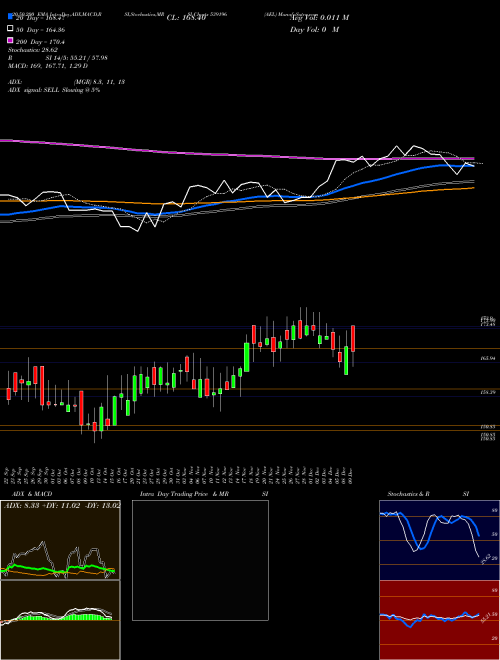The width and height of the screenshot is (500, 660).
Task: Click the tall green candle before the last candle
Action: [346, 360]
